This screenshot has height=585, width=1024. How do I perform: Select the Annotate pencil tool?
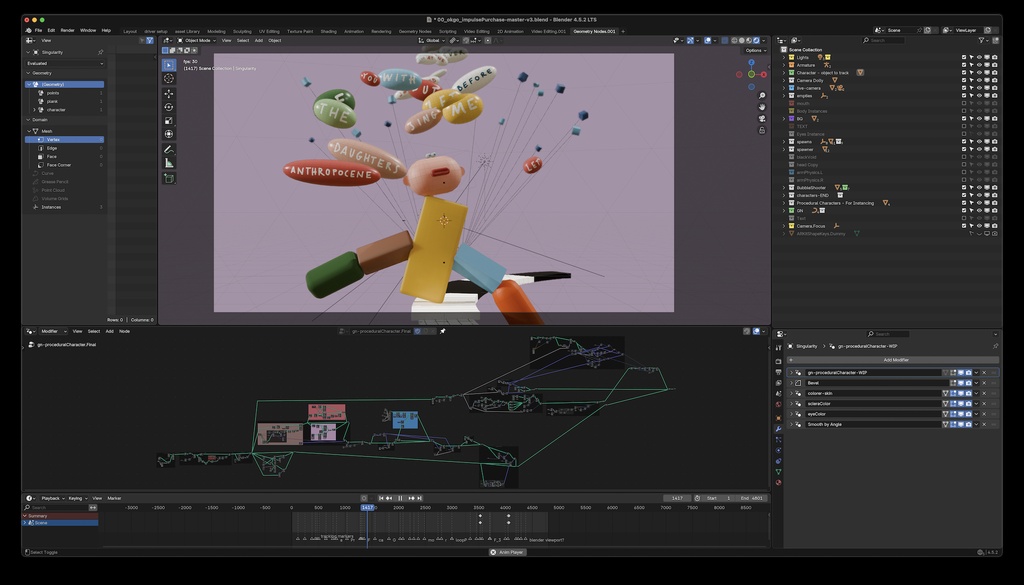coord(168,149)
